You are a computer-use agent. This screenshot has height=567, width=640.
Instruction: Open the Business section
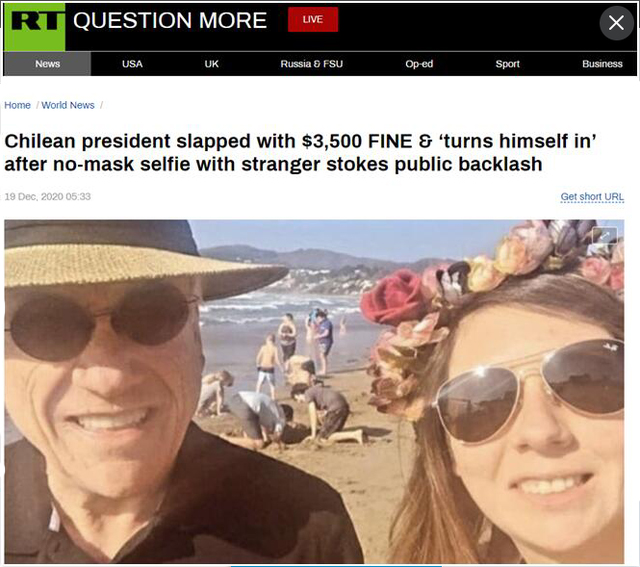(x=602, y=64)
